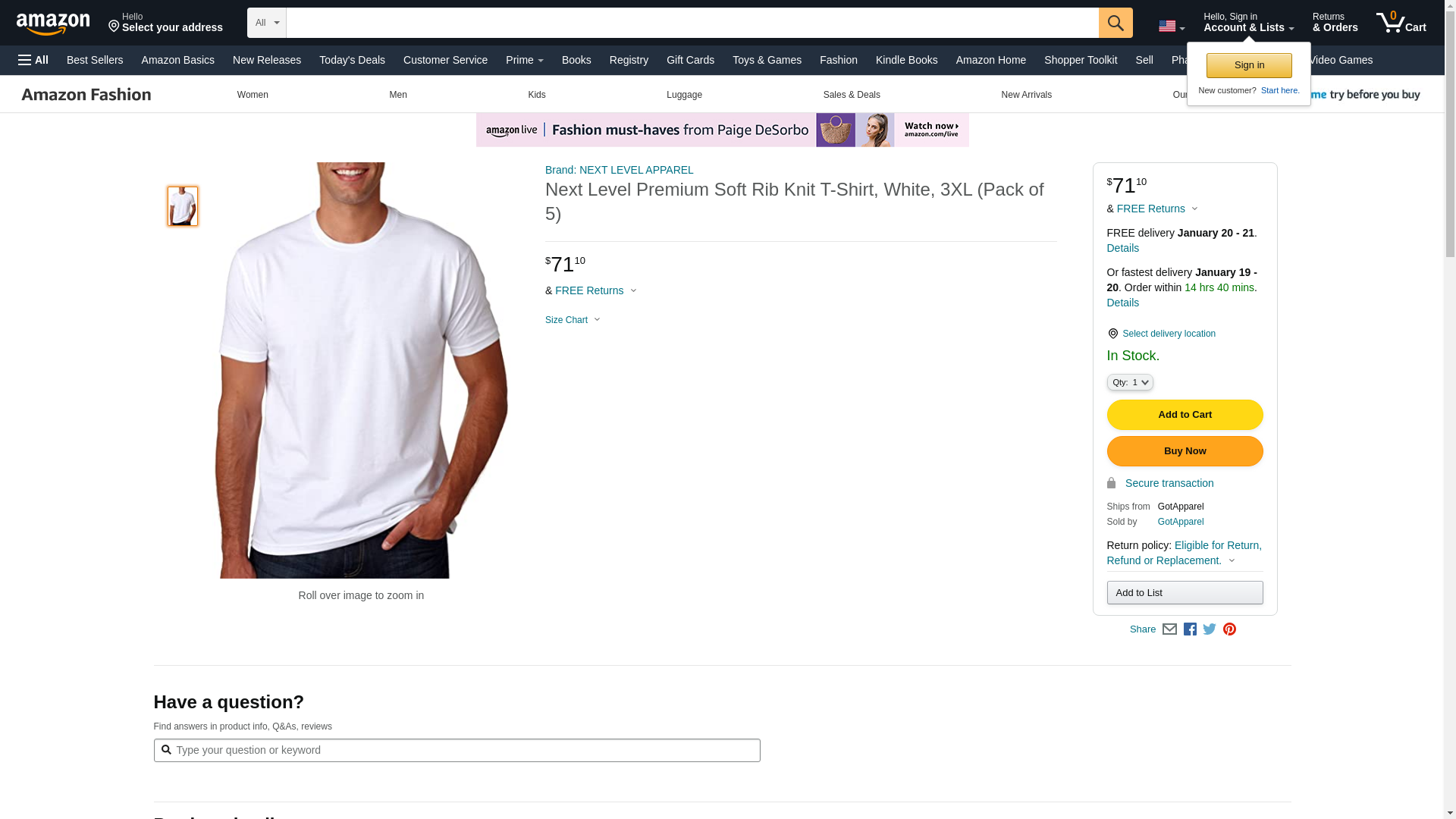The image size is (1456, 819).
Task: Choose the US flag language selector
Action: click(1172, 26)
